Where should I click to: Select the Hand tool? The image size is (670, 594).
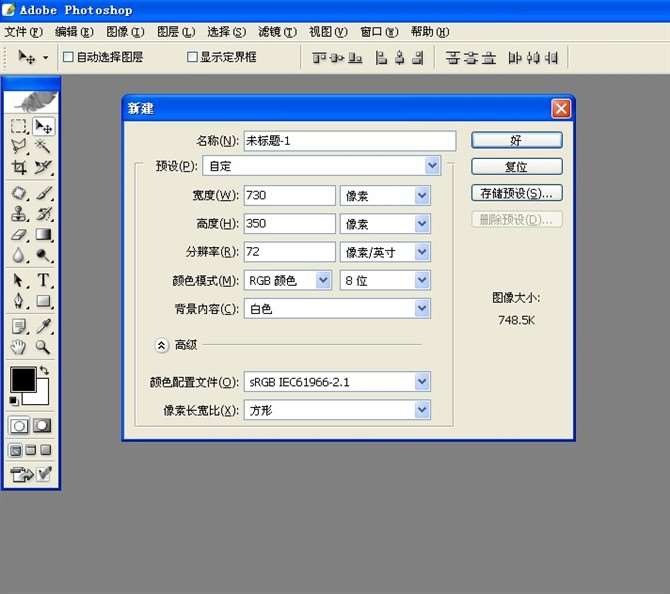pos(18,347)
